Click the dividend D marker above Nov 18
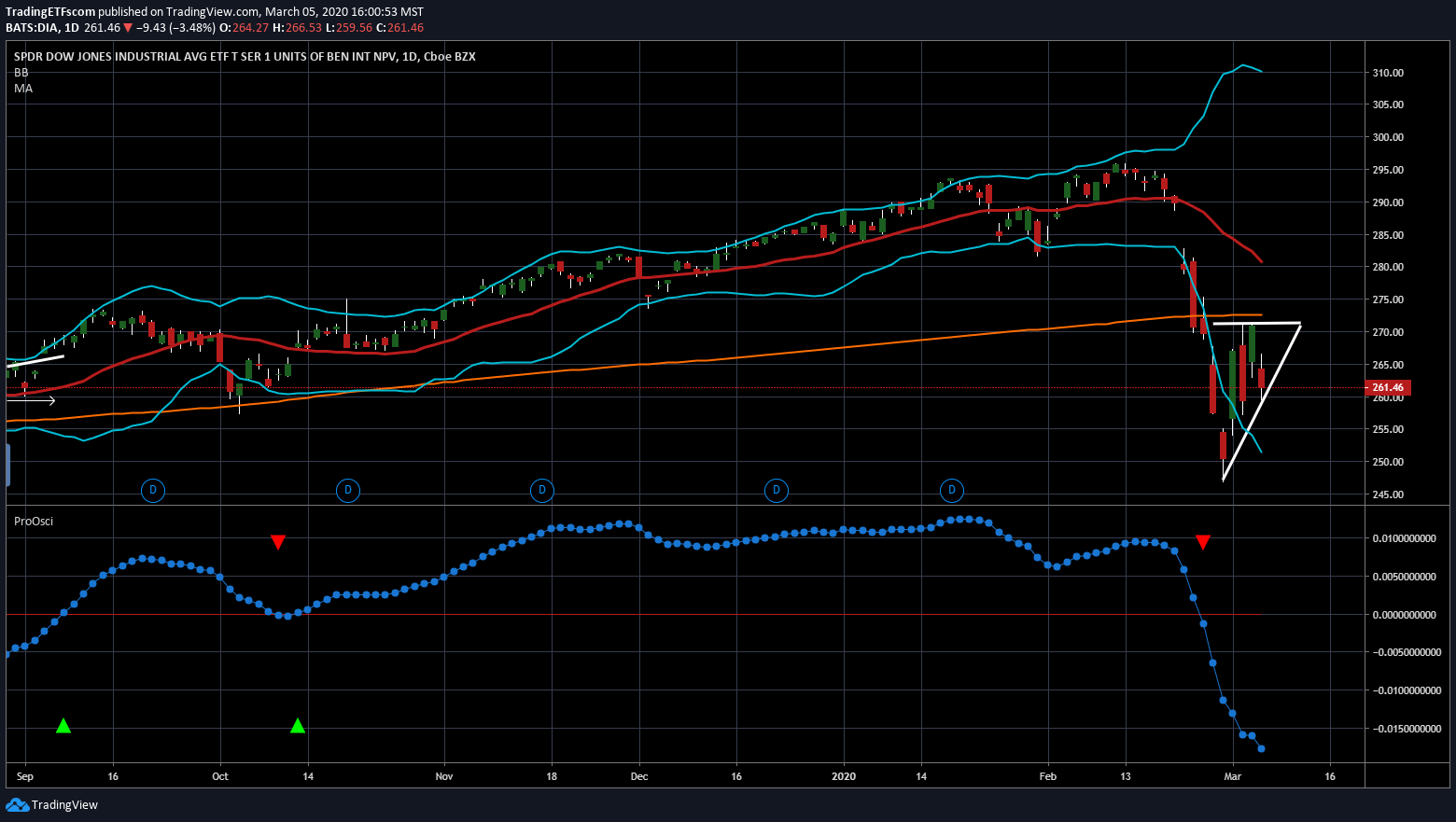The image size is (1456, 822). 542,490
